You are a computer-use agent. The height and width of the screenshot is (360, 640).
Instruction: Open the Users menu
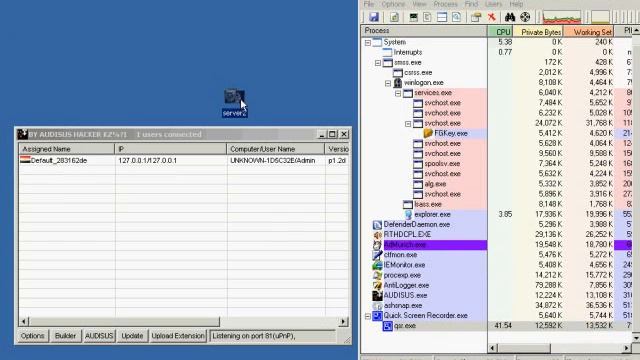(x=493, y=4)
